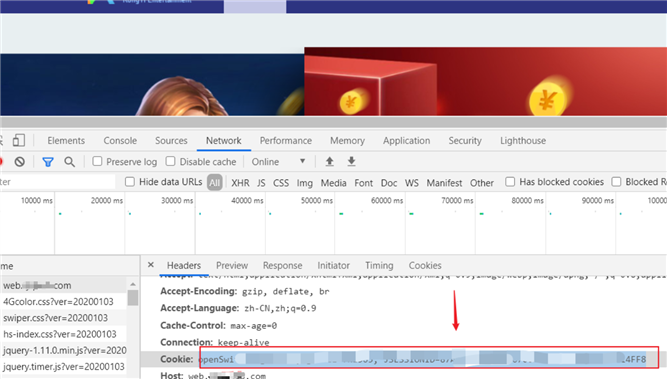Click the scroll-up arrow in request list

tap(133, 284)
